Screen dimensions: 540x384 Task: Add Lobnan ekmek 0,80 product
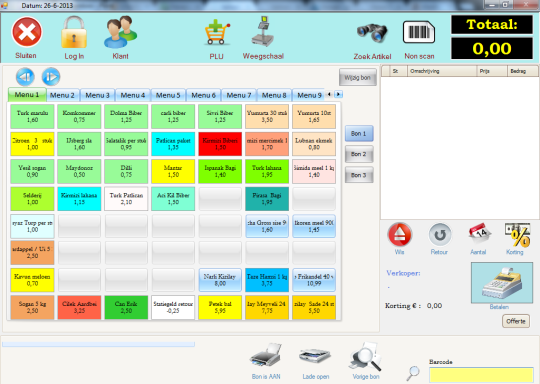(x=314, y=144)
